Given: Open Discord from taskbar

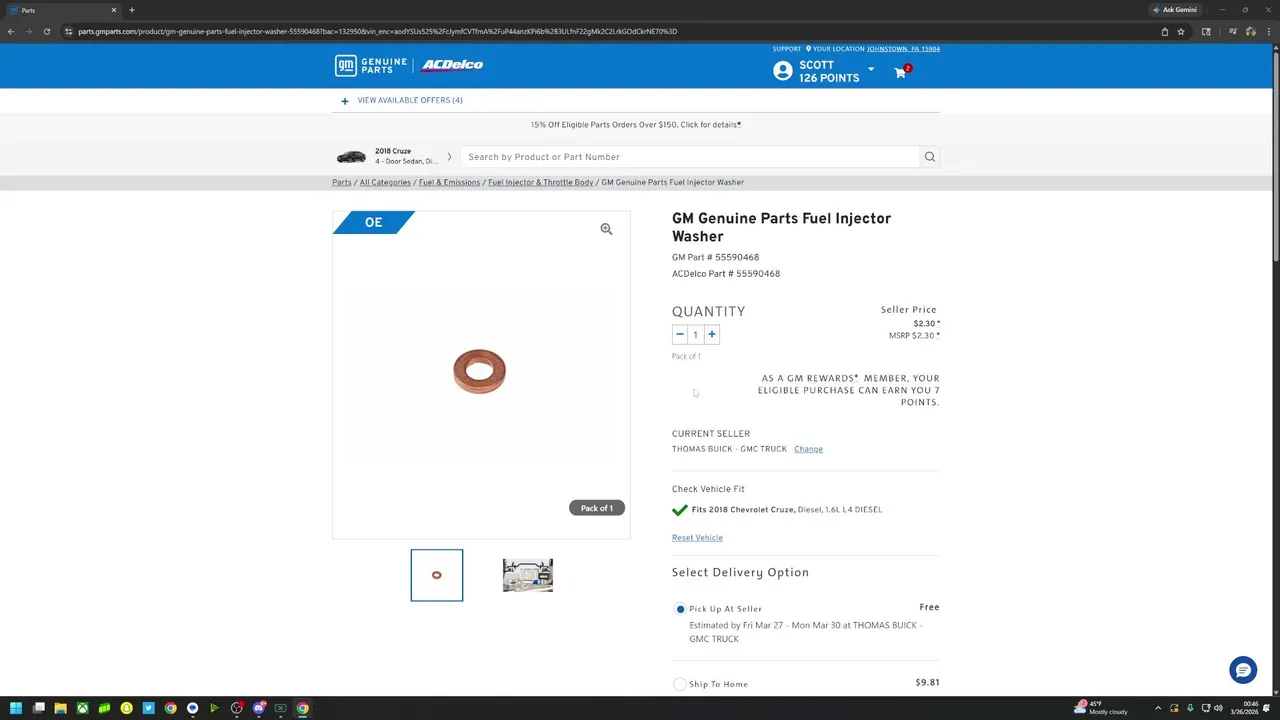Looking at the screenshot, I should point(259,708).
